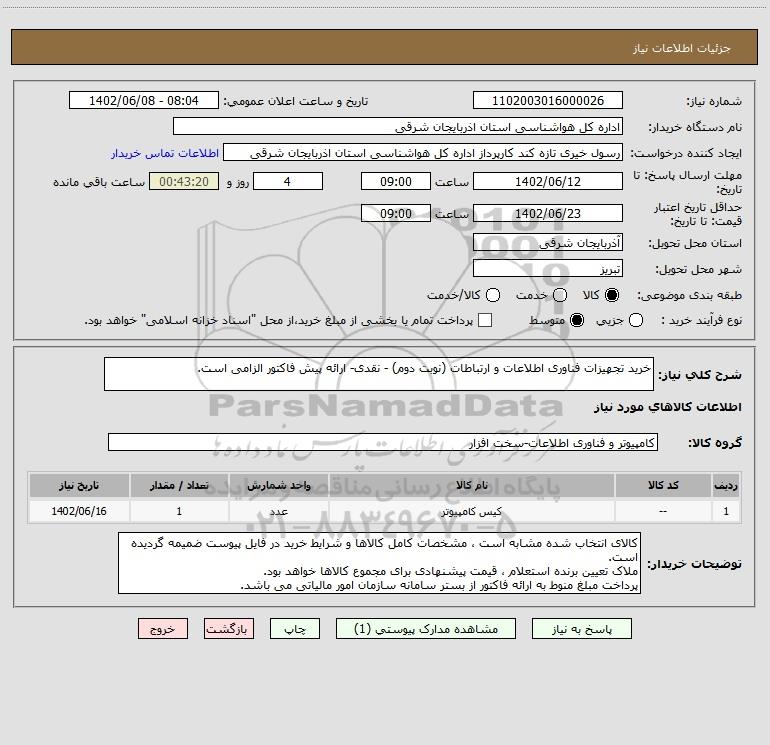
Task: Click the request creator field رسول خیری
Action: pyautogui.click(x=423, y=152)
